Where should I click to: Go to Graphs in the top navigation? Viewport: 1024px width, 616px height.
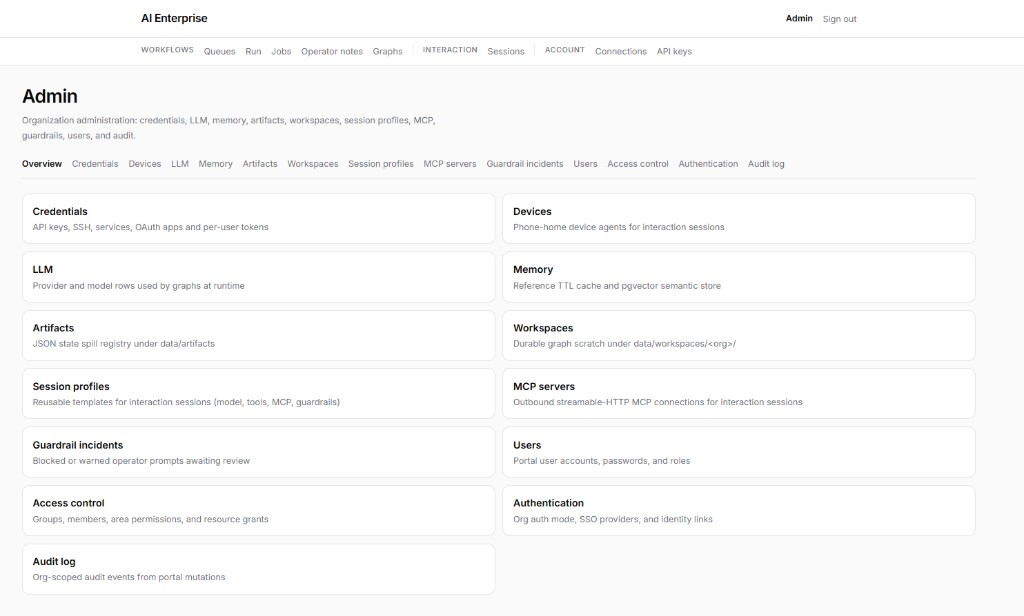point(387,51)
